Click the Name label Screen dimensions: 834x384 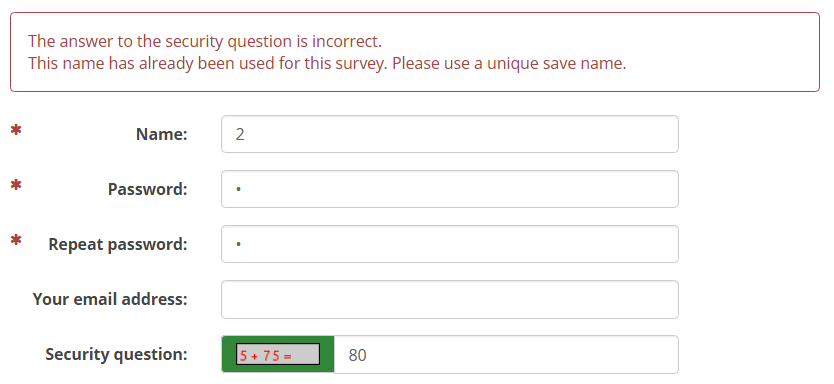point(162,134)
